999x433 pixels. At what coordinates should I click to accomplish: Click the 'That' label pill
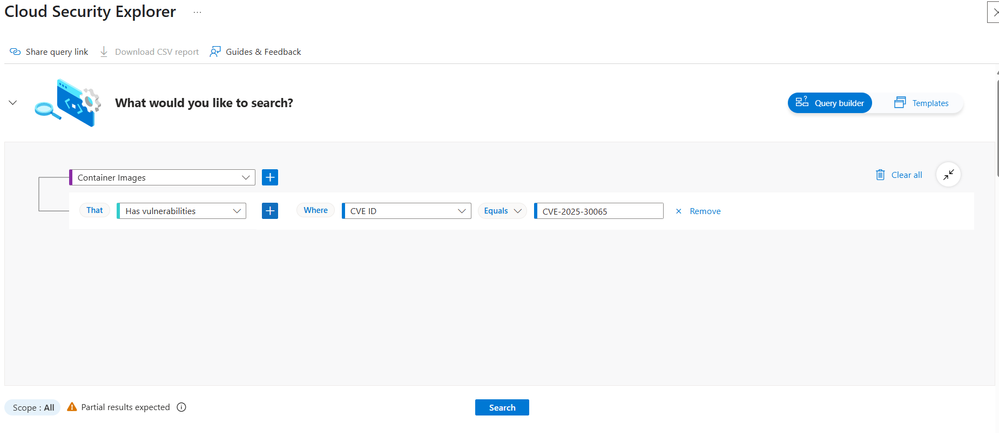pyautogui.click(x=94, y=210)
